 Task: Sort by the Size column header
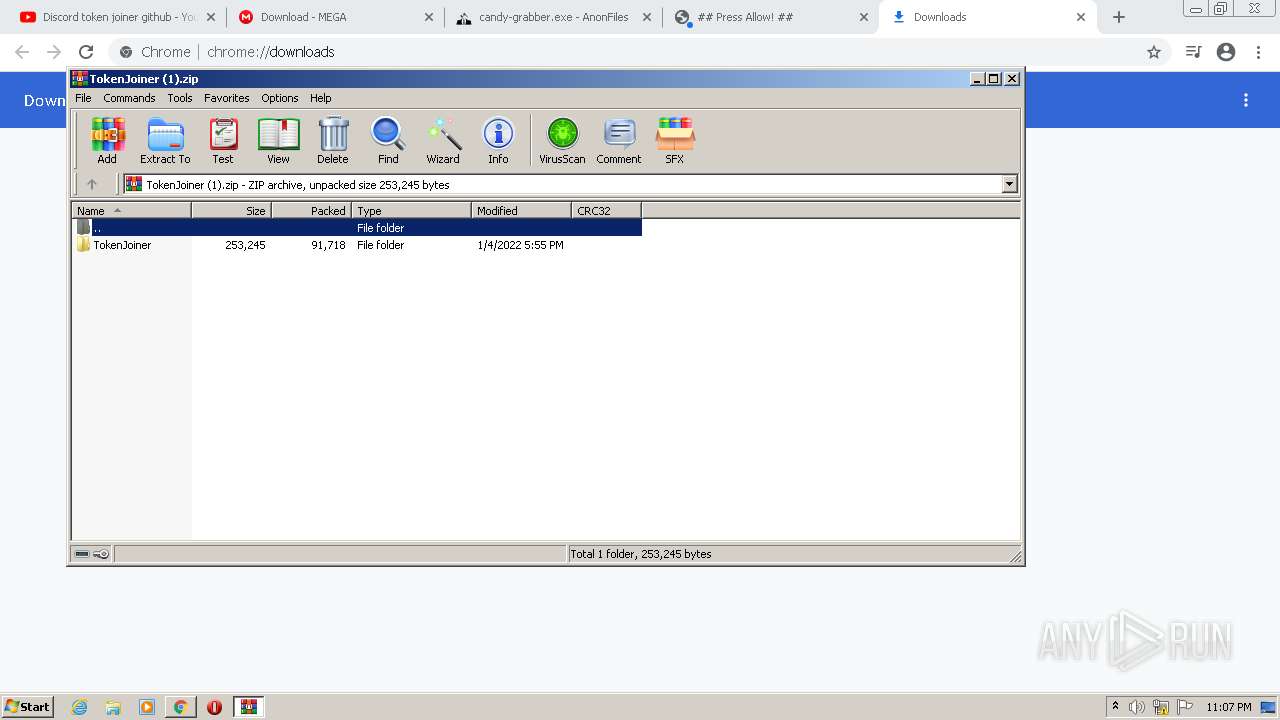coord(231,210)
